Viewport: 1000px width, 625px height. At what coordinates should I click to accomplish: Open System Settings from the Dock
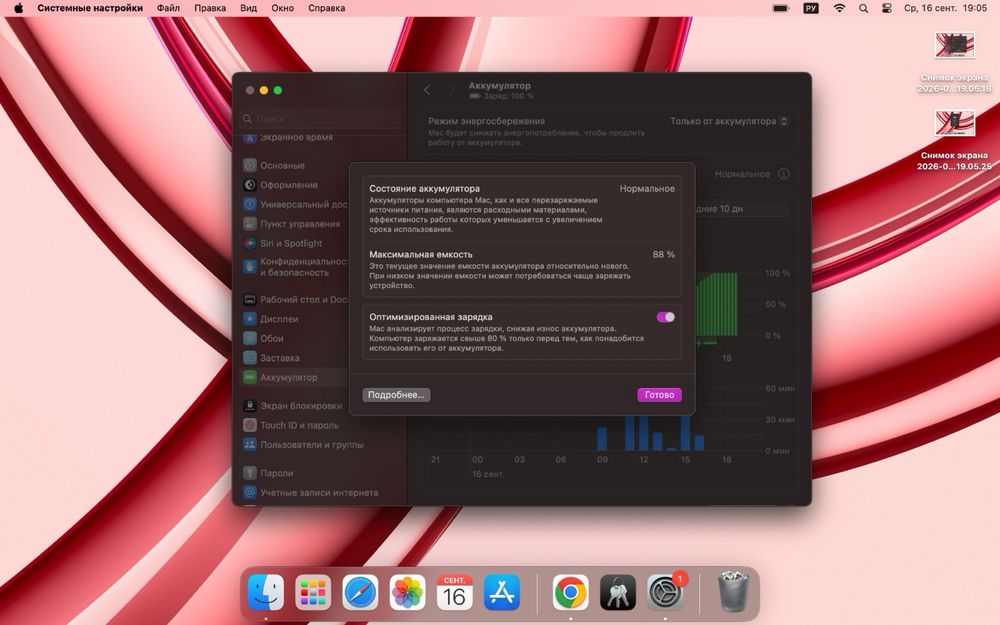point(665,592)
